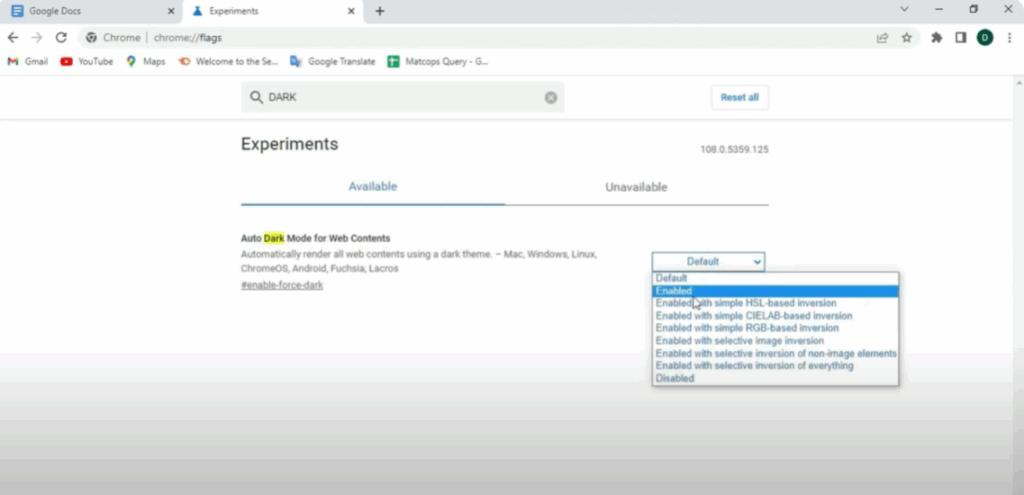Click Auto Dark Mode for Web Contents title
The image size is (1024, 495).
point(315,238)
